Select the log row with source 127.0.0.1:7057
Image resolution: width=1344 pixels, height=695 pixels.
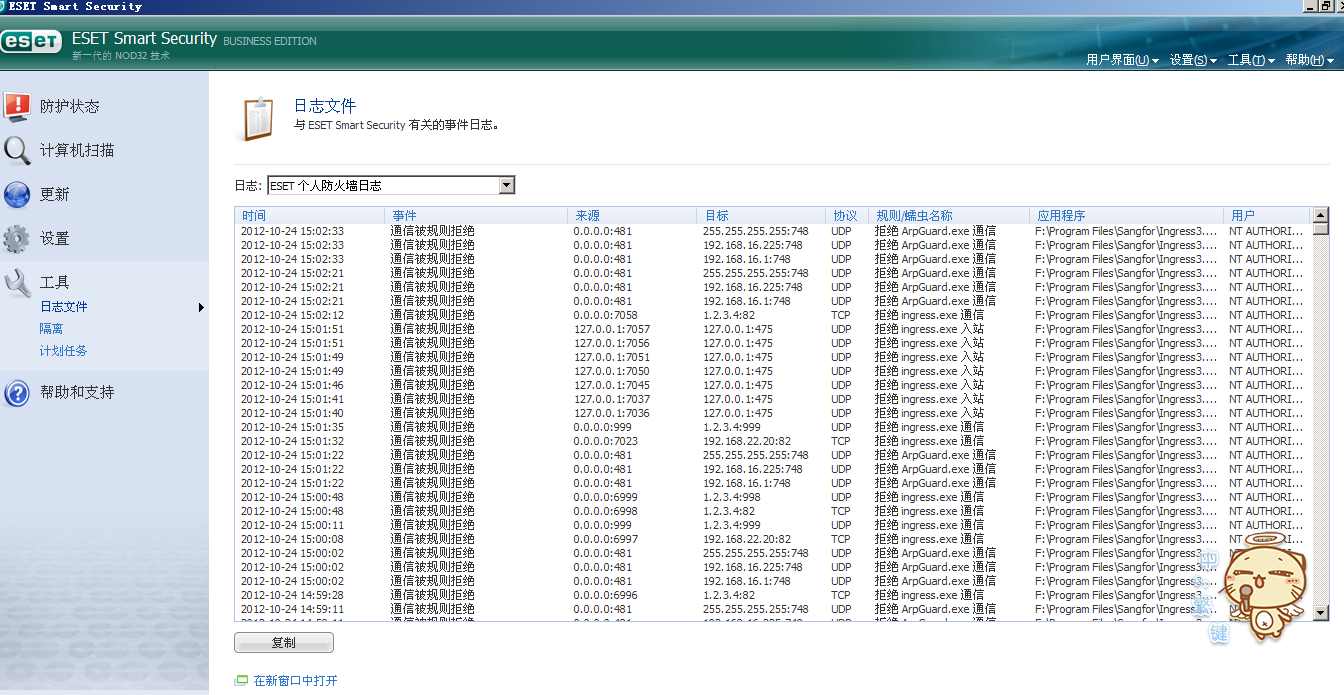click(x=772, y=329)
